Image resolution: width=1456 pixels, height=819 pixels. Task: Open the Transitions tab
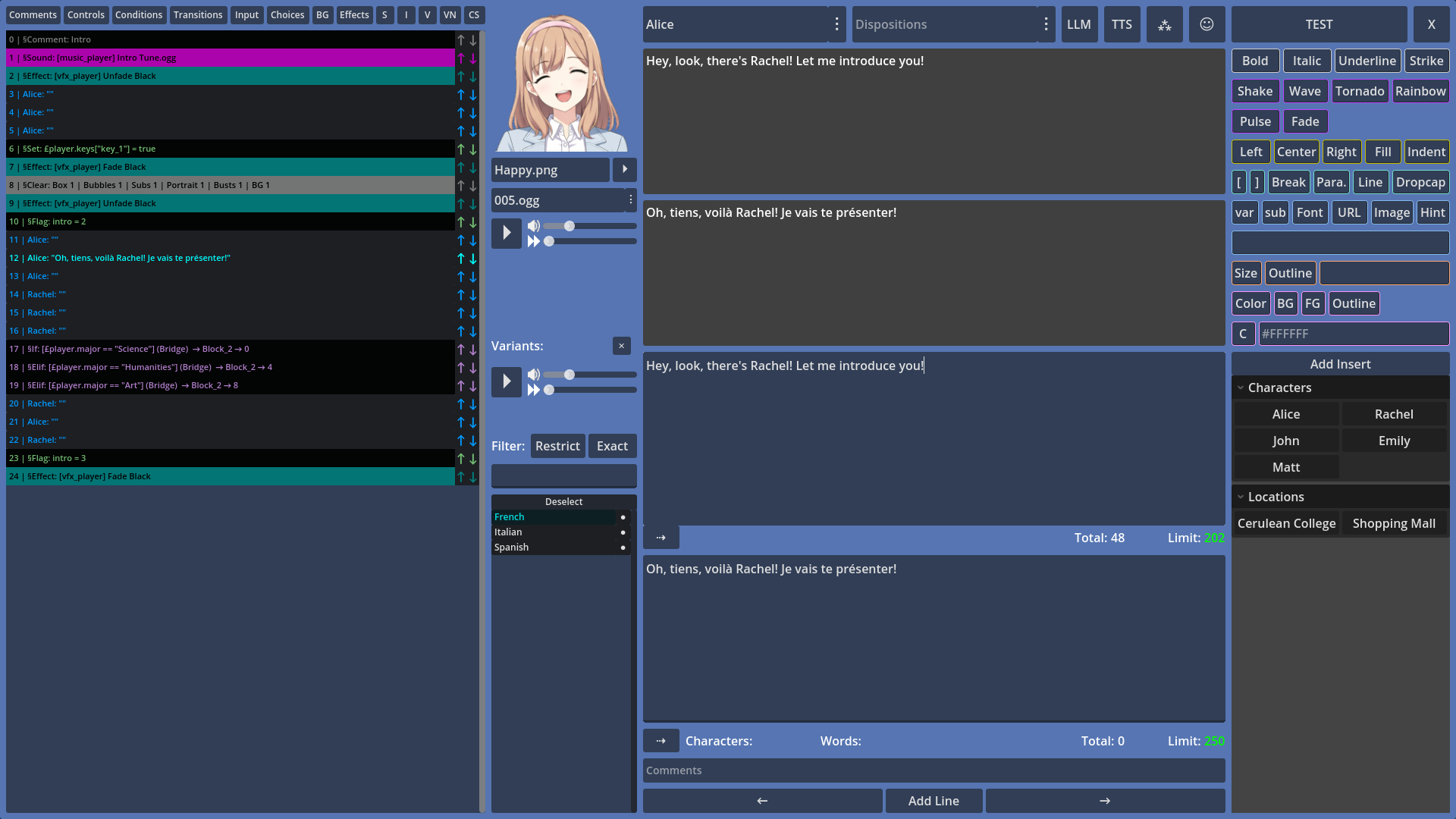197,15
